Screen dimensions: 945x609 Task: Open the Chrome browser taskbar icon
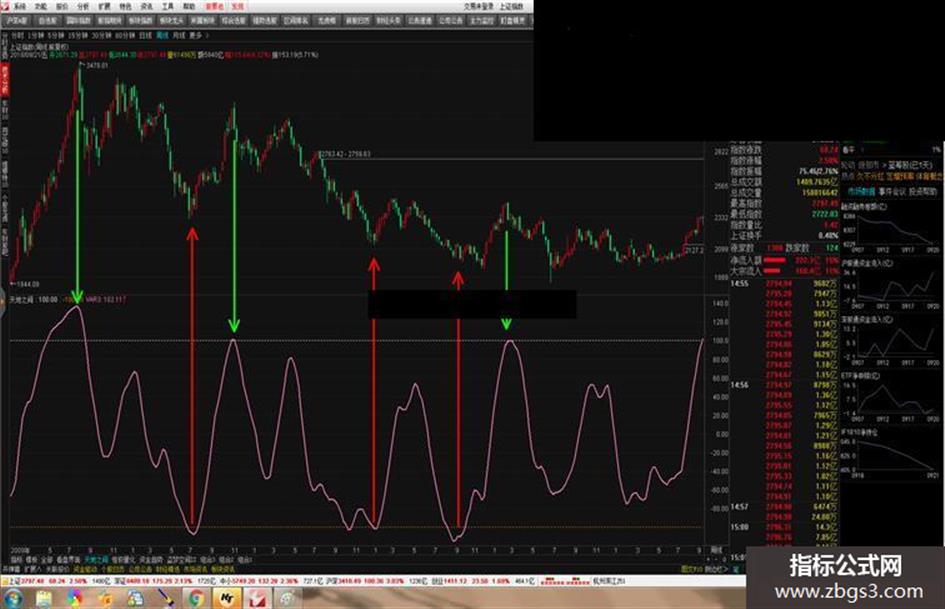196,598
